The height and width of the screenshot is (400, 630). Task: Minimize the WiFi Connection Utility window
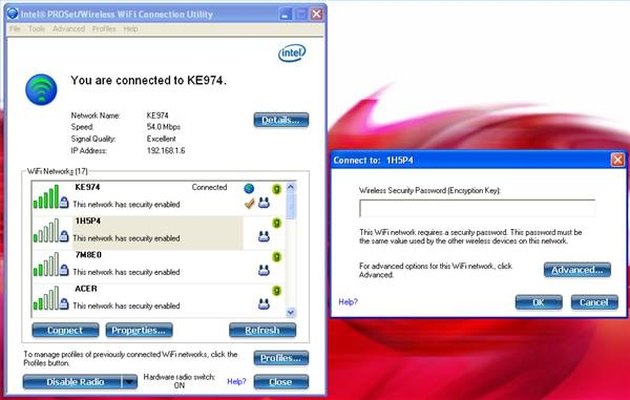(285, 14)
